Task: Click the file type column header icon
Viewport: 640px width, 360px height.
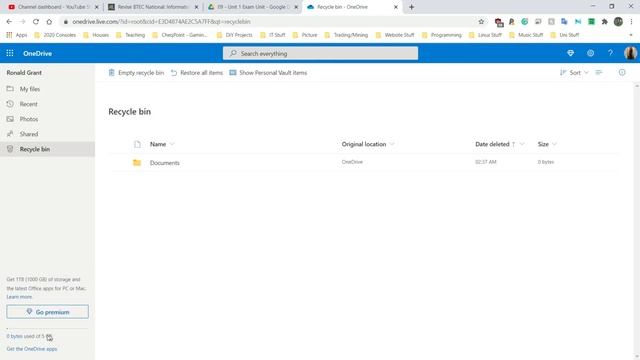Action: tap(138, 144)
